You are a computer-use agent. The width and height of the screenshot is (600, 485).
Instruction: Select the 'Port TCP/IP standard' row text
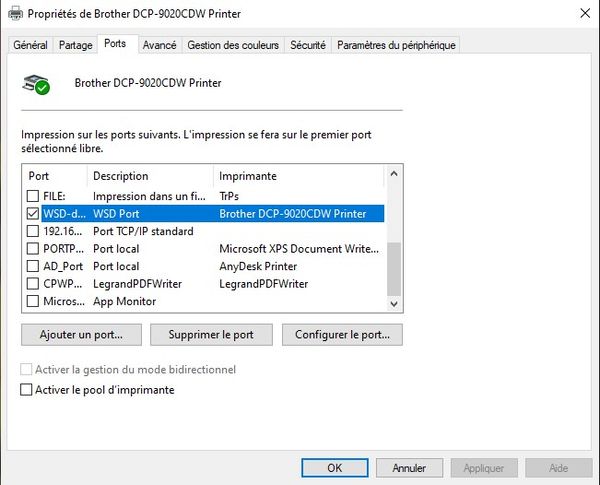click(x=143, y=231)
